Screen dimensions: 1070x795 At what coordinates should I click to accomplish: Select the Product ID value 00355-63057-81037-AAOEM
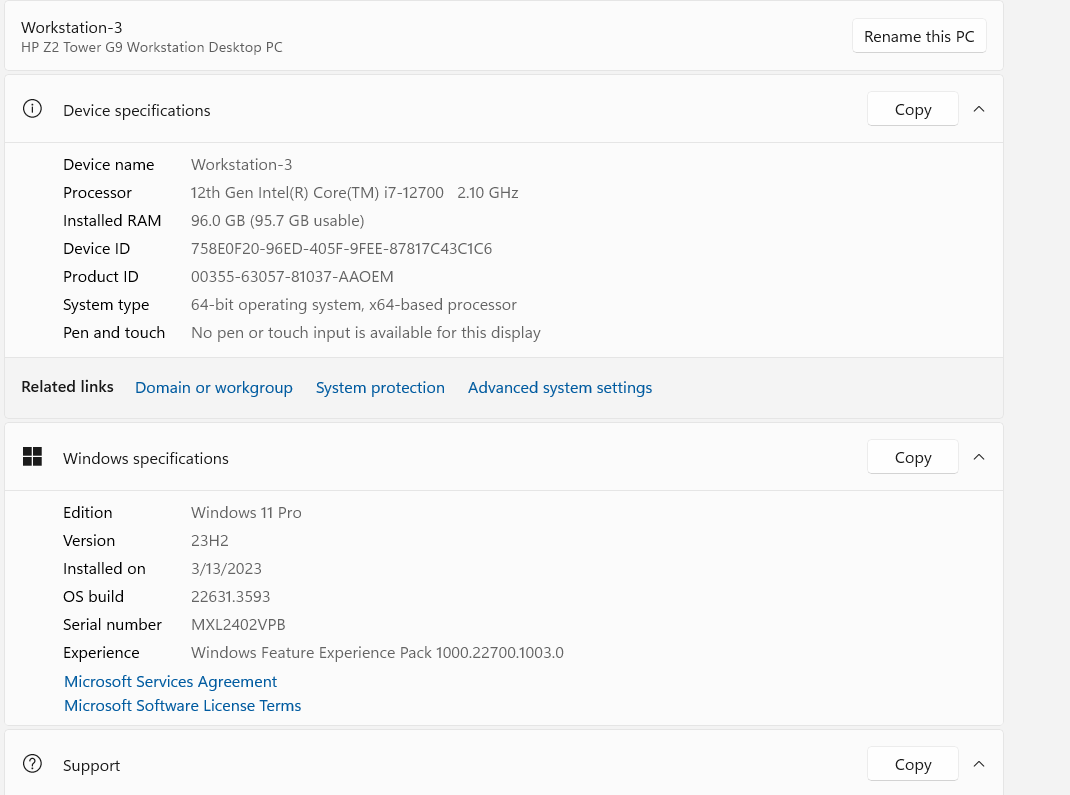coord(292,276)
